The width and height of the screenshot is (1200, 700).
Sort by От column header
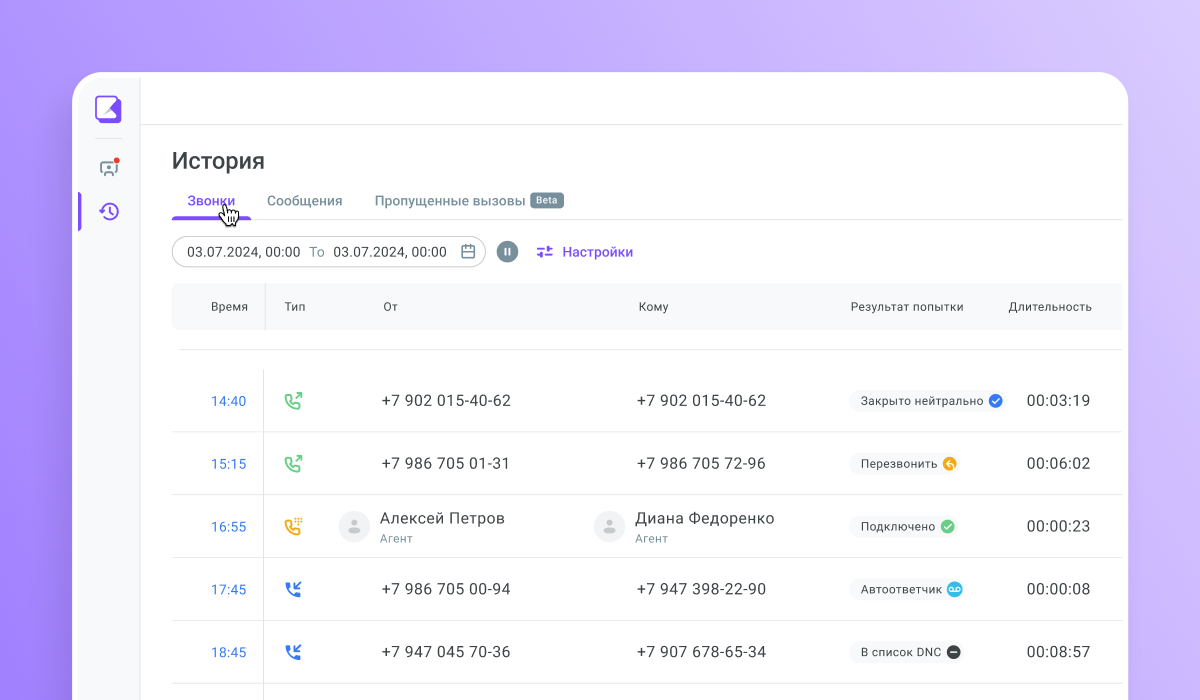[390, 307]
